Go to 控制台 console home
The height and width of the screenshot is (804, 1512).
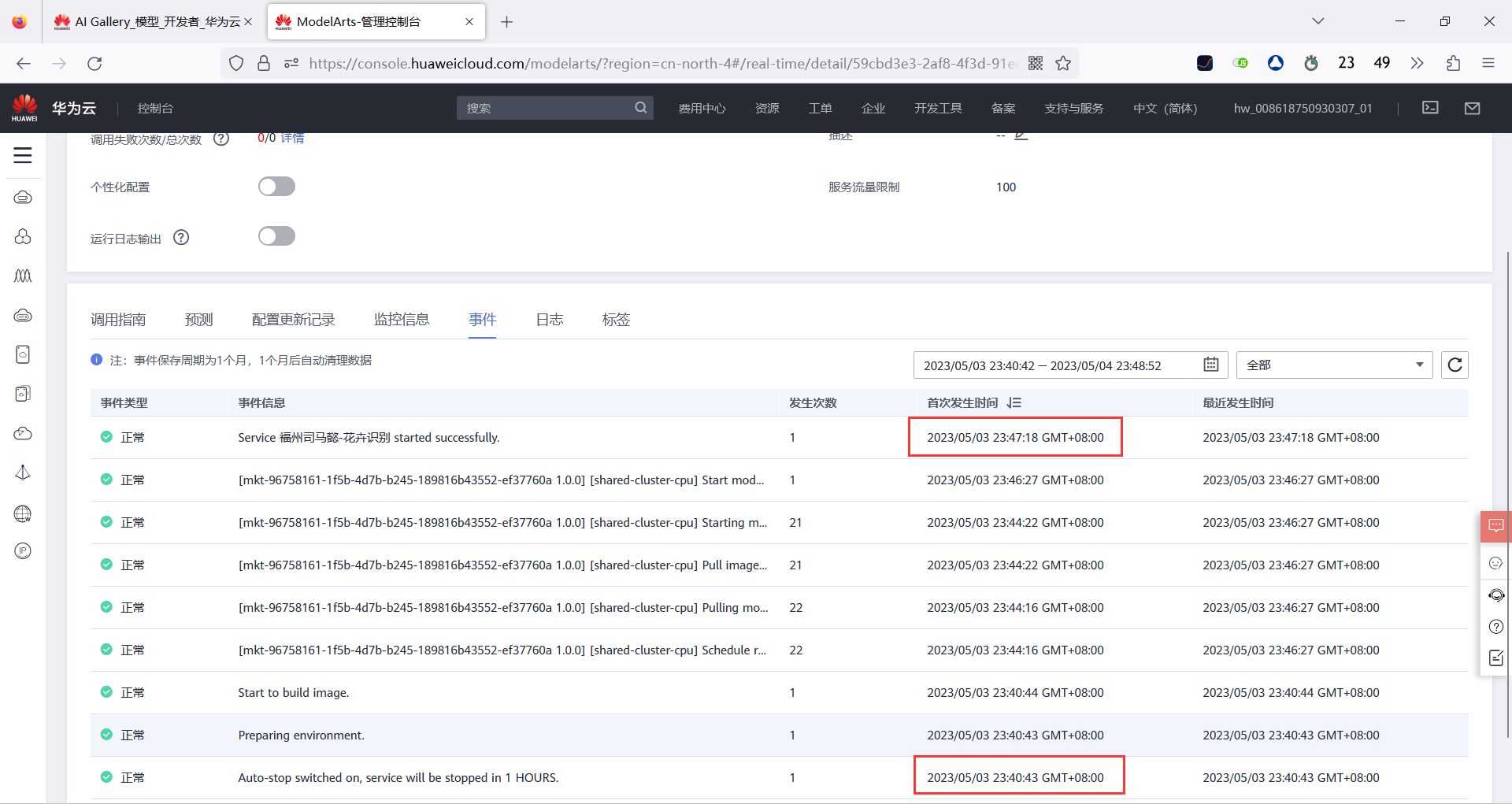click(x=155, y=108)
